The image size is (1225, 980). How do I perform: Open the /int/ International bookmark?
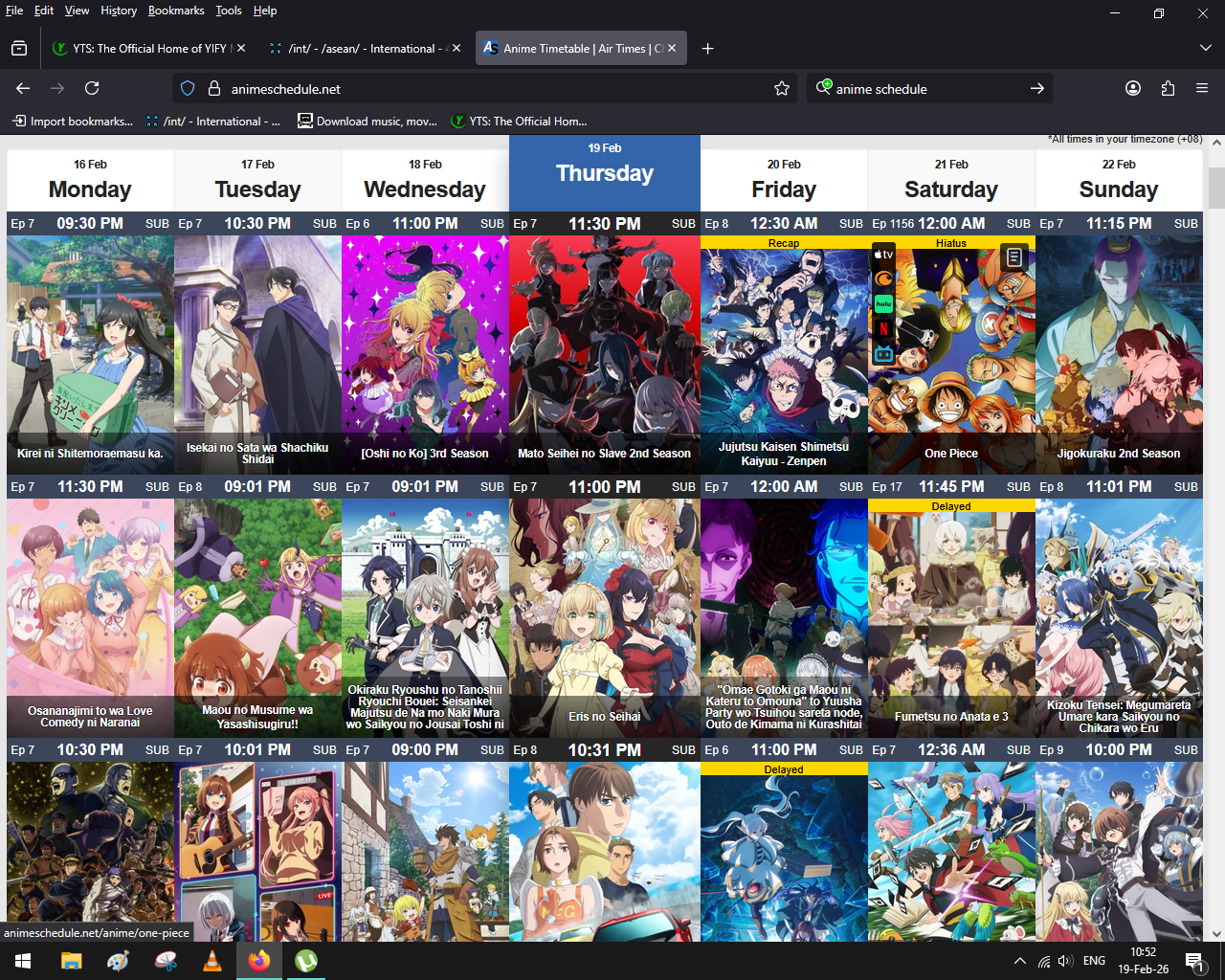(212, 122)
